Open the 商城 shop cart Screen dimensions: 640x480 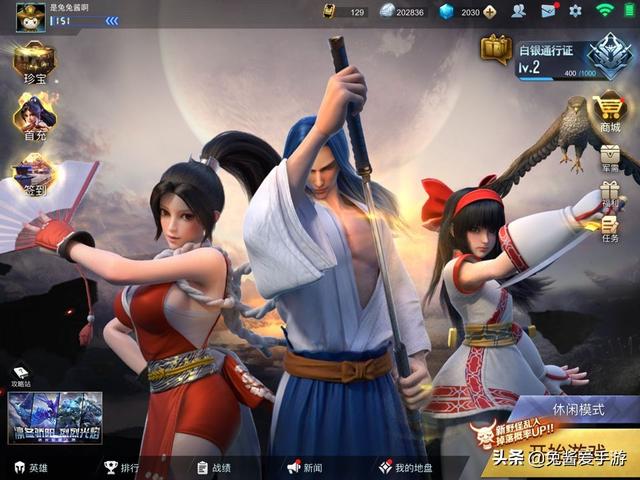[x=610, y=112]
